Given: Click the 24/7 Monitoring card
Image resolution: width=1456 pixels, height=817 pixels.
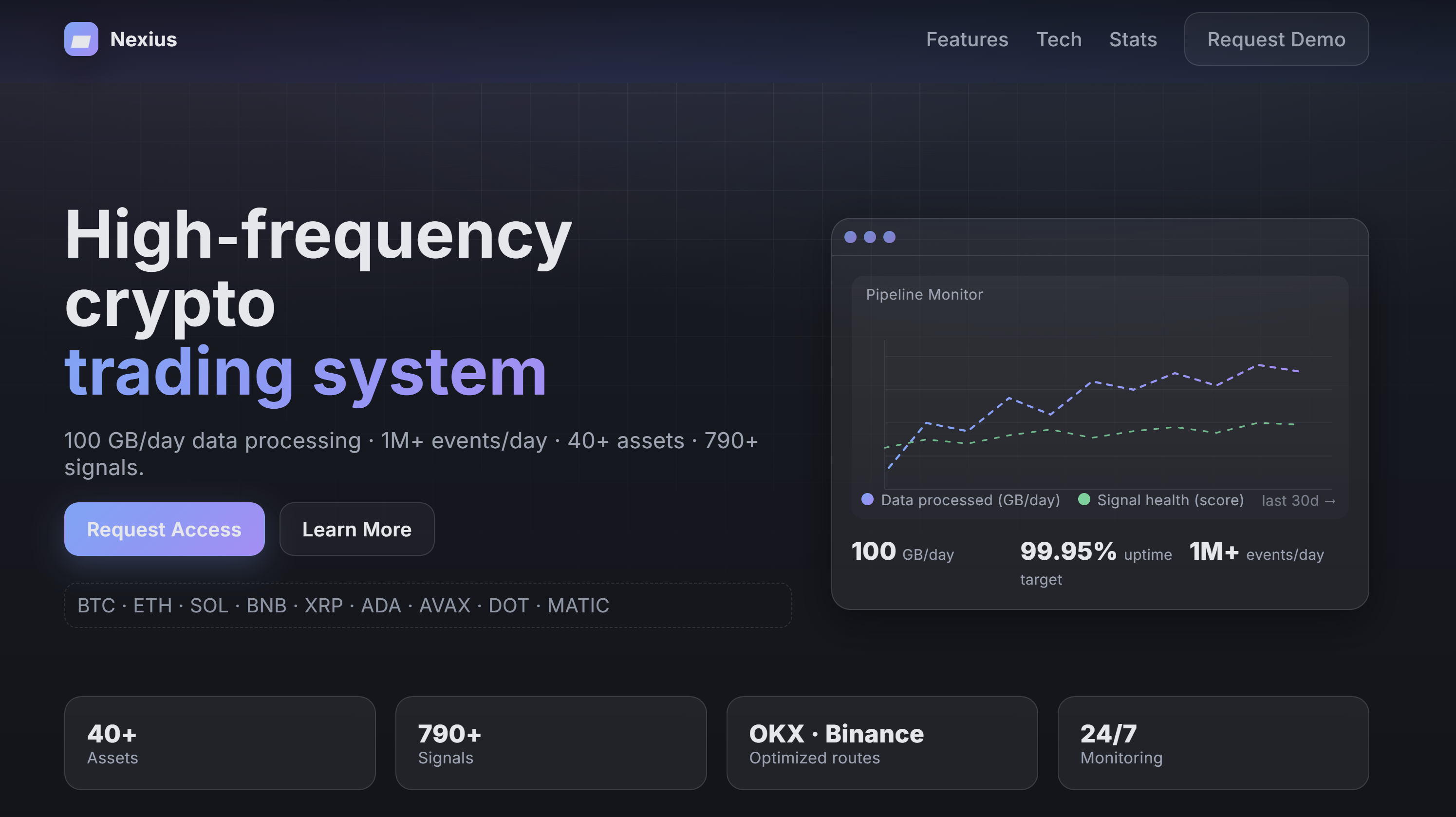Looking at the screenshot, I should (x=1213, y=743).
